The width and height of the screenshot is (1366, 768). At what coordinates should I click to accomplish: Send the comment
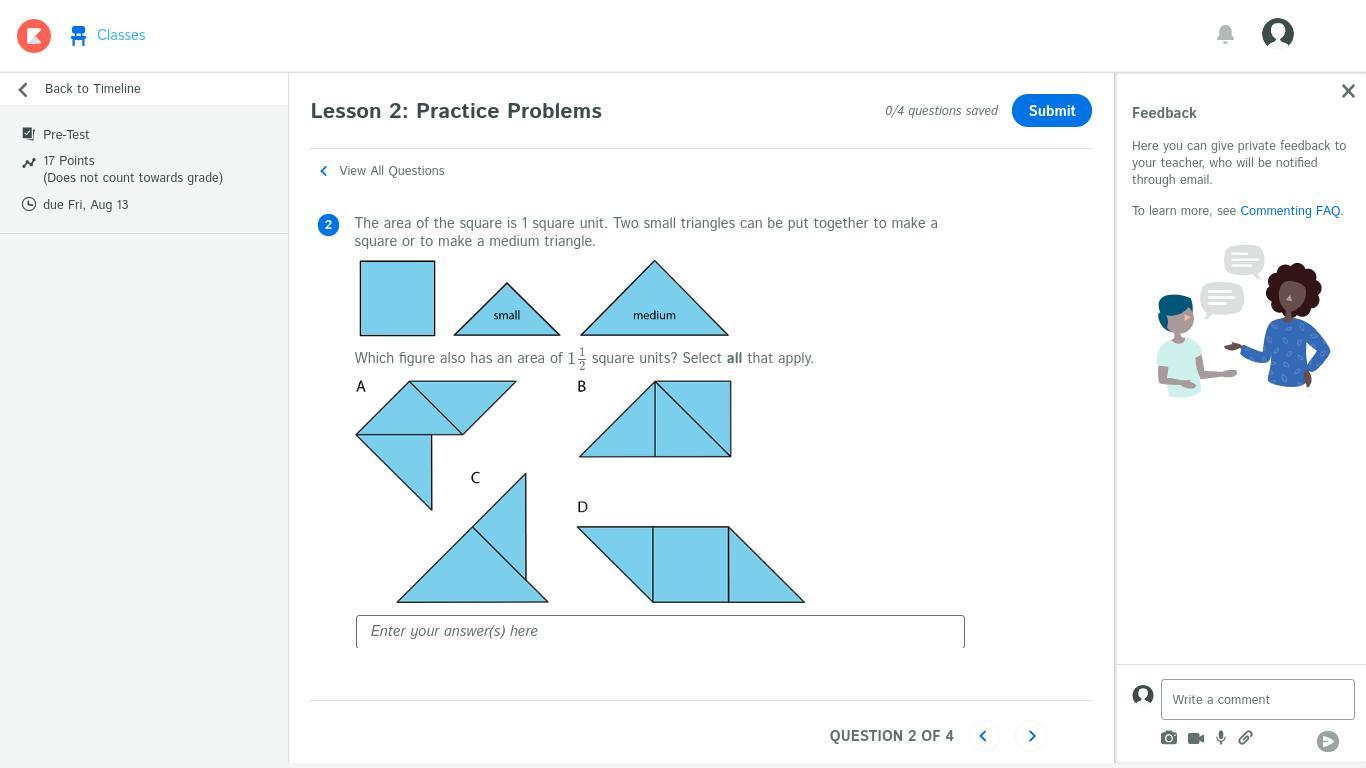tap(1328, 741)
